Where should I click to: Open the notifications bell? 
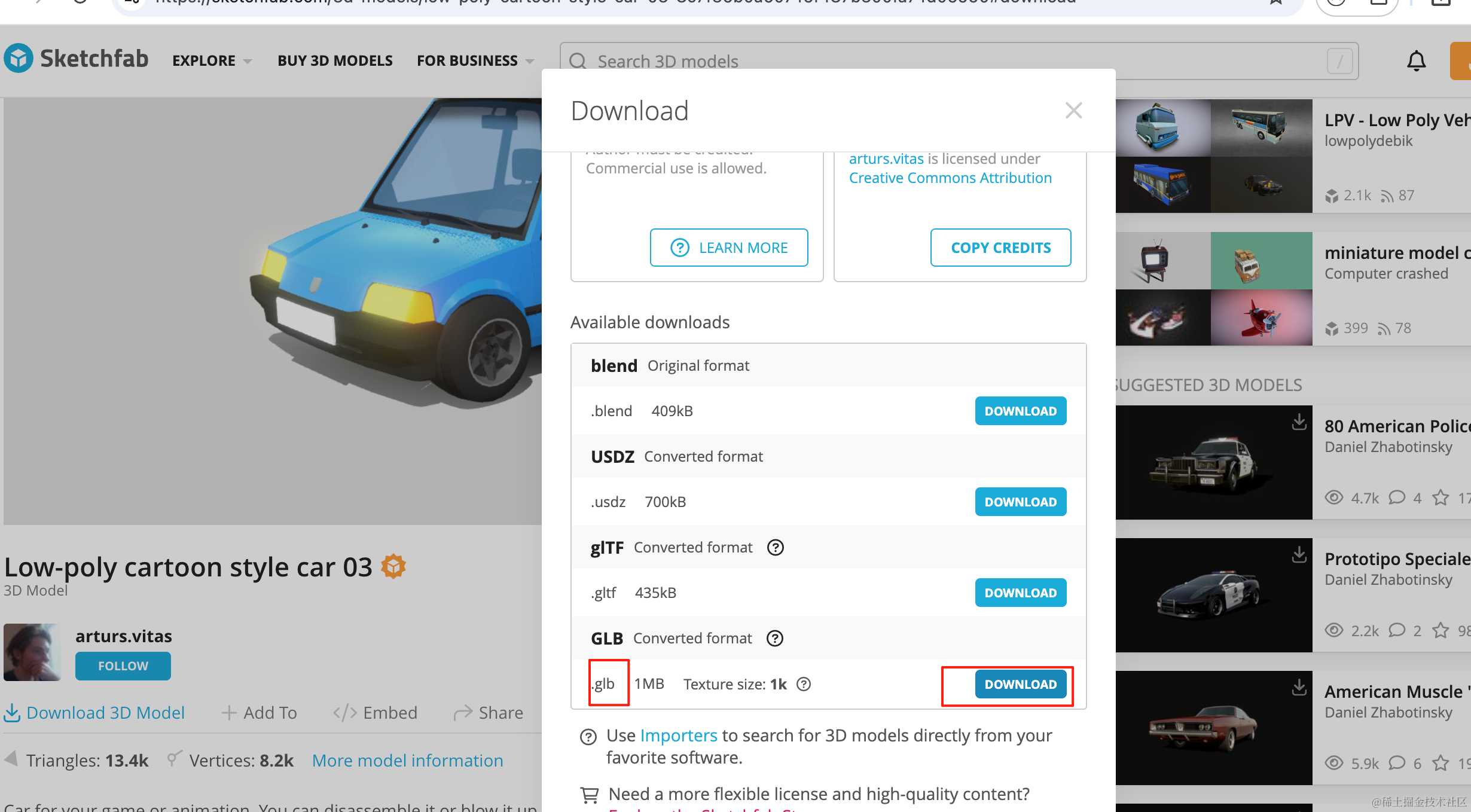(x=1416, y=61)
